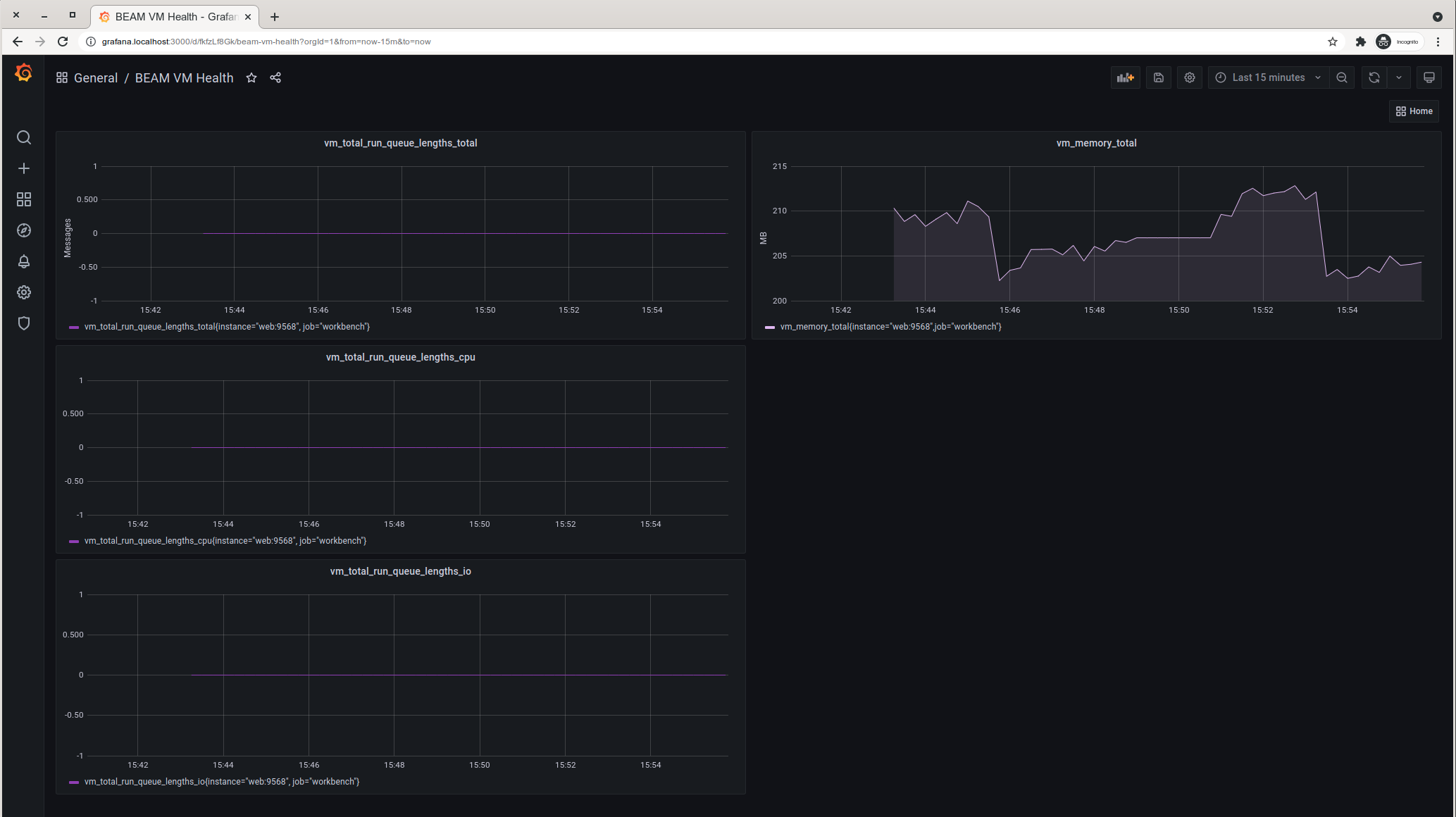
Task: Click the Incognito profile indicator
Action: click(1399, 42)
